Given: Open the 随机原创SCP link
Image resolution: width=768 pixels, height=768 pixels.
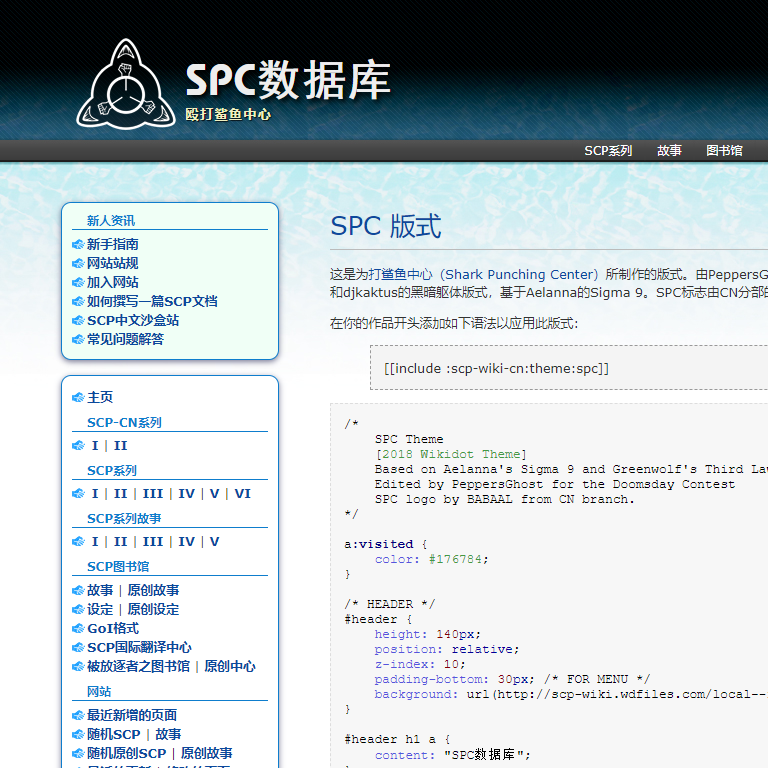Looking at the screenshot, I should tap(126, 753).
